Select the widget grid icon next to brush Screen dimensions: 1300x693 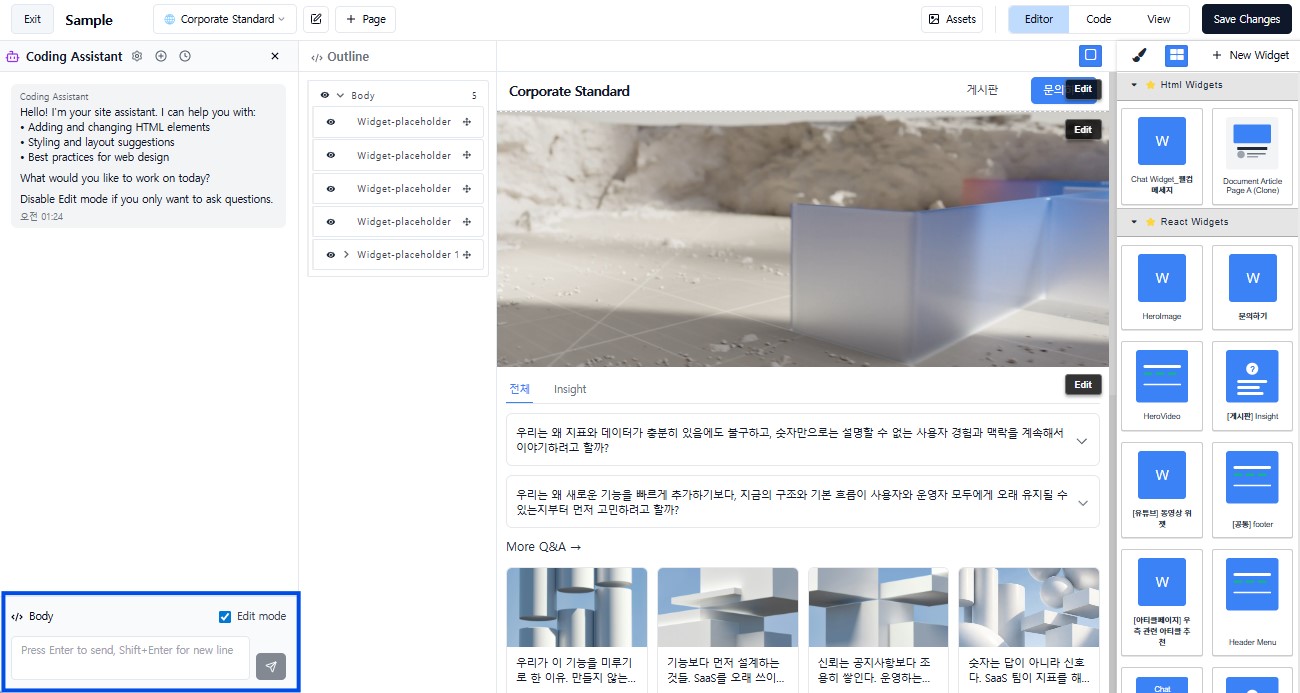tap(1176, 55)
